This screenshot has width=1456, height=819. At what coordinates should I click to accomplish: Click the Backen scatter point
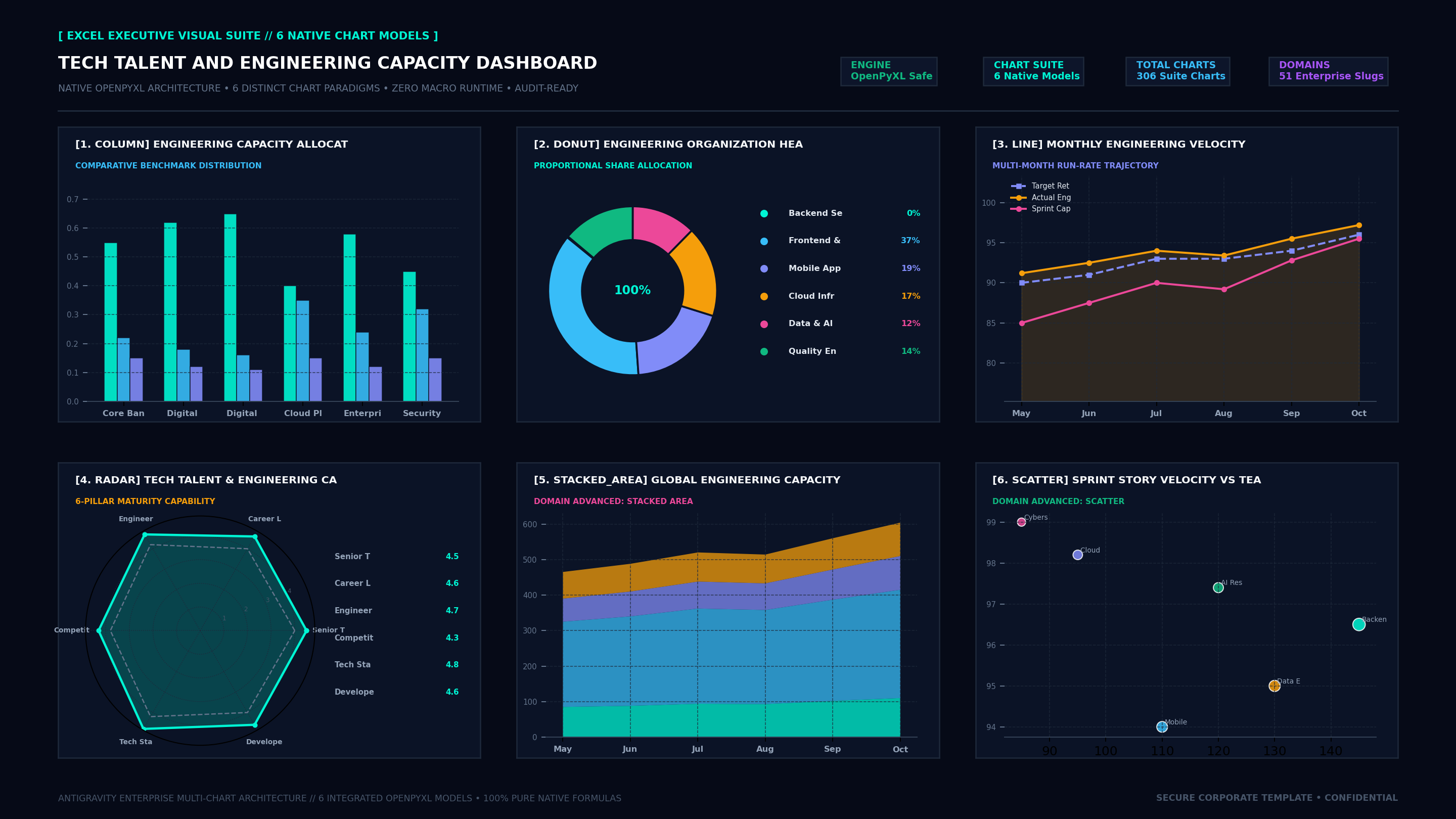point(1359,624)
